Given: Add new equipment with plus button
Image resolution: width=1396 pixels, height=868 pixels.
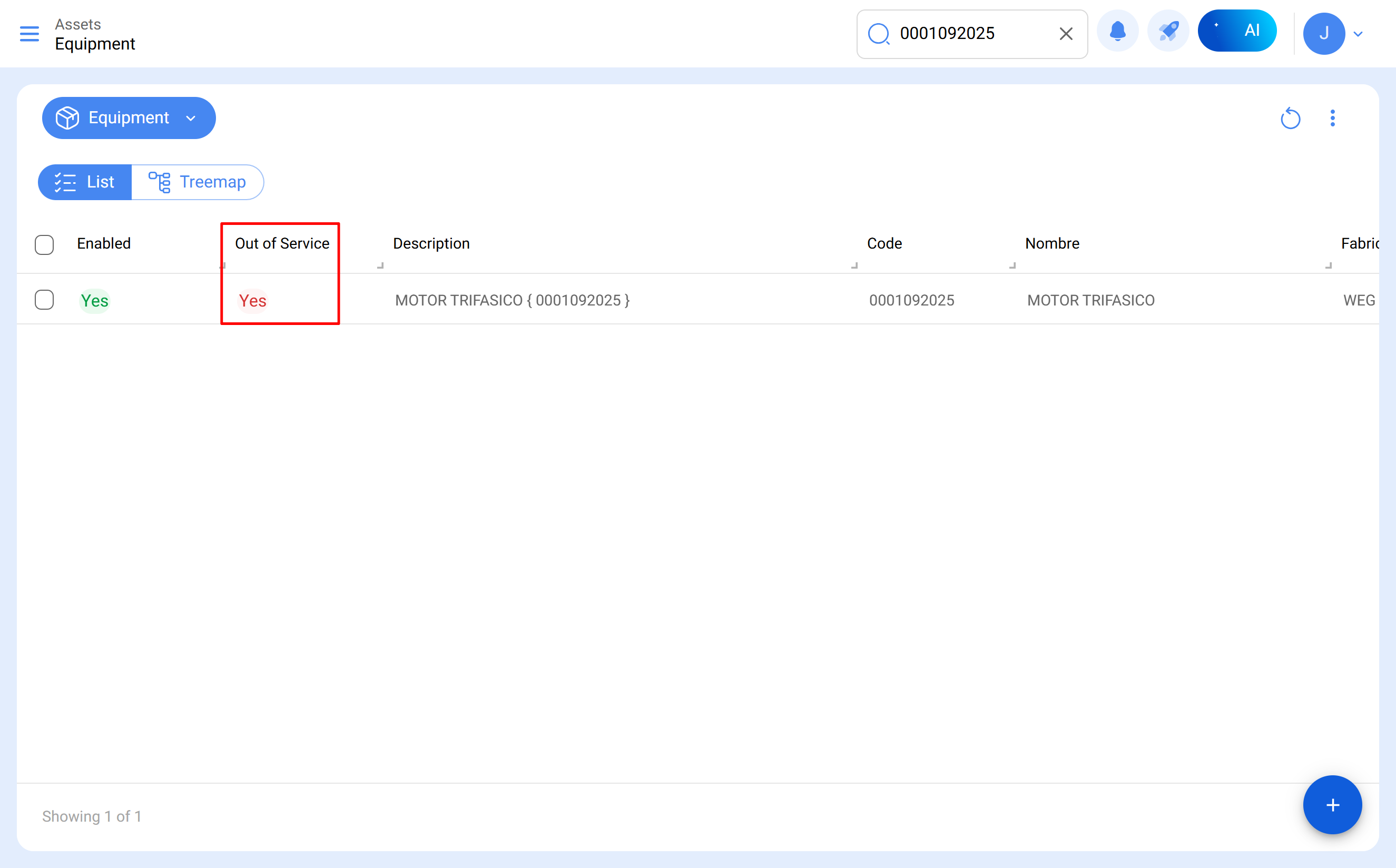Looking at the screenshot, I should point(1332,804).
